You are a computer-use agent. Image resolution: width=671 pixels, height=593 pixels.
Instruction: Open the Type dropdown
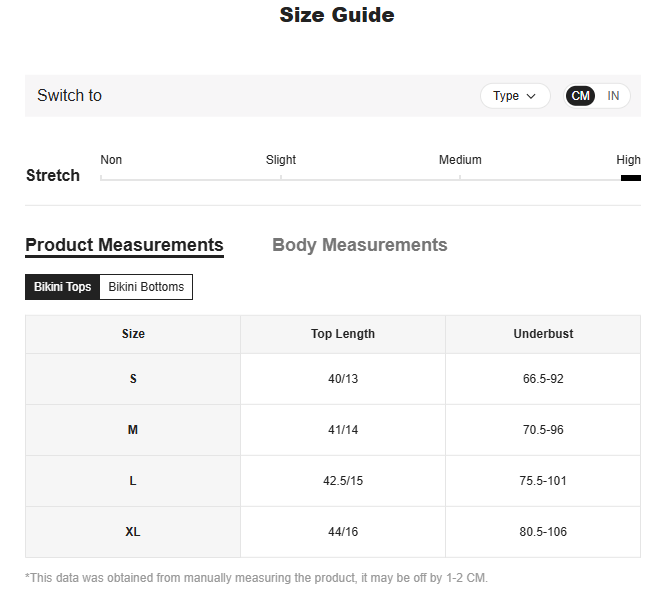coord(515,96)
